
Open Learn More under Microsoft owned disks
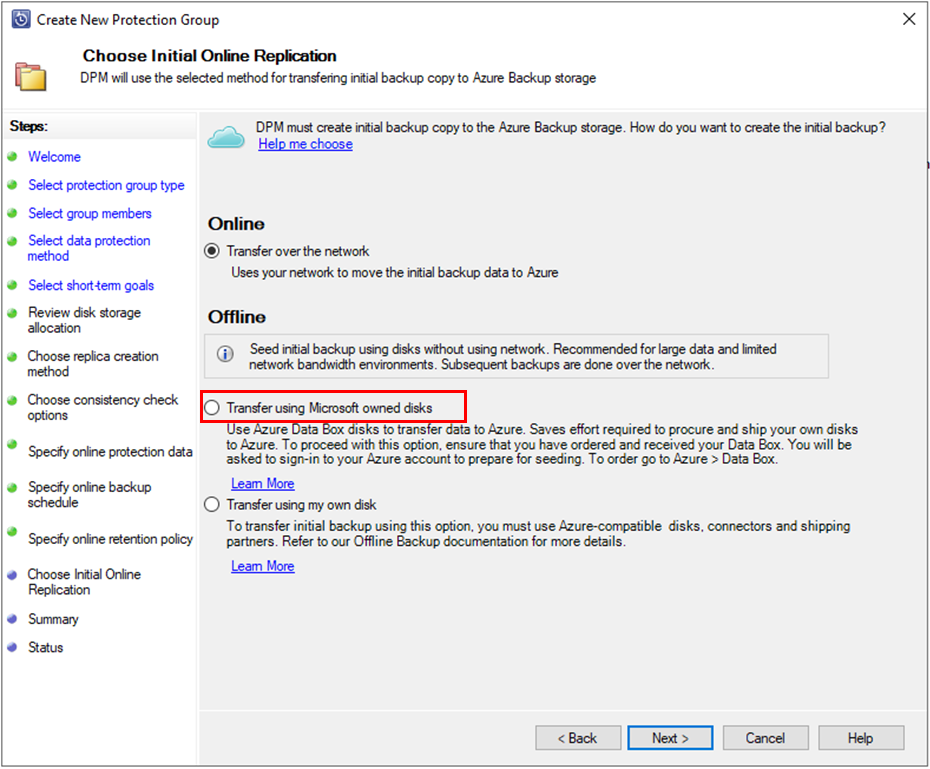(x=263, y=484)
